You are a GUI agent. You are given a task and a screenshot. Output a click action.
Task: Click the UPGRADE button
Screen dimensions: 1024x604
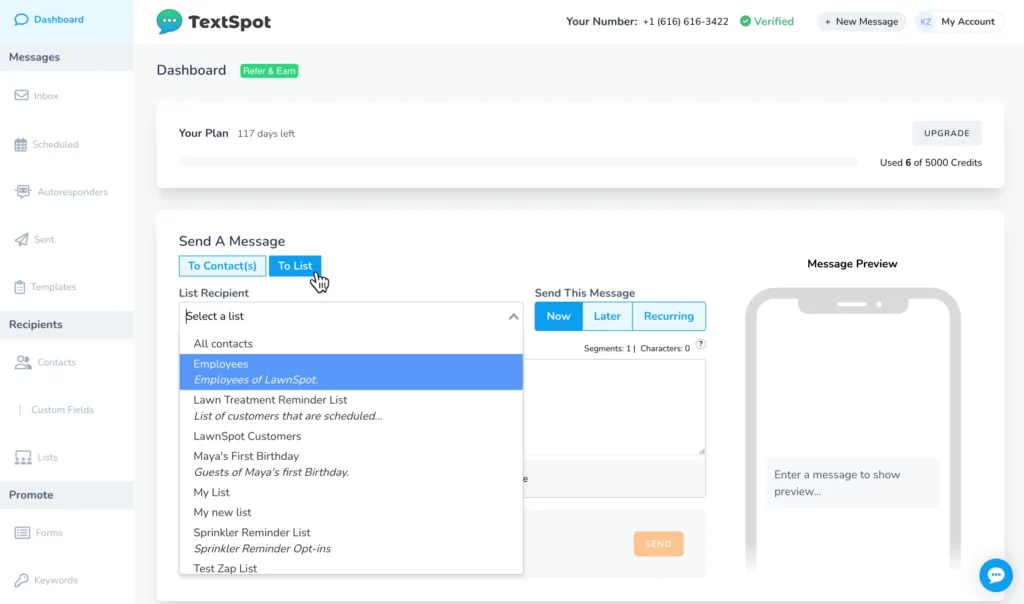[x=946, y=133]
